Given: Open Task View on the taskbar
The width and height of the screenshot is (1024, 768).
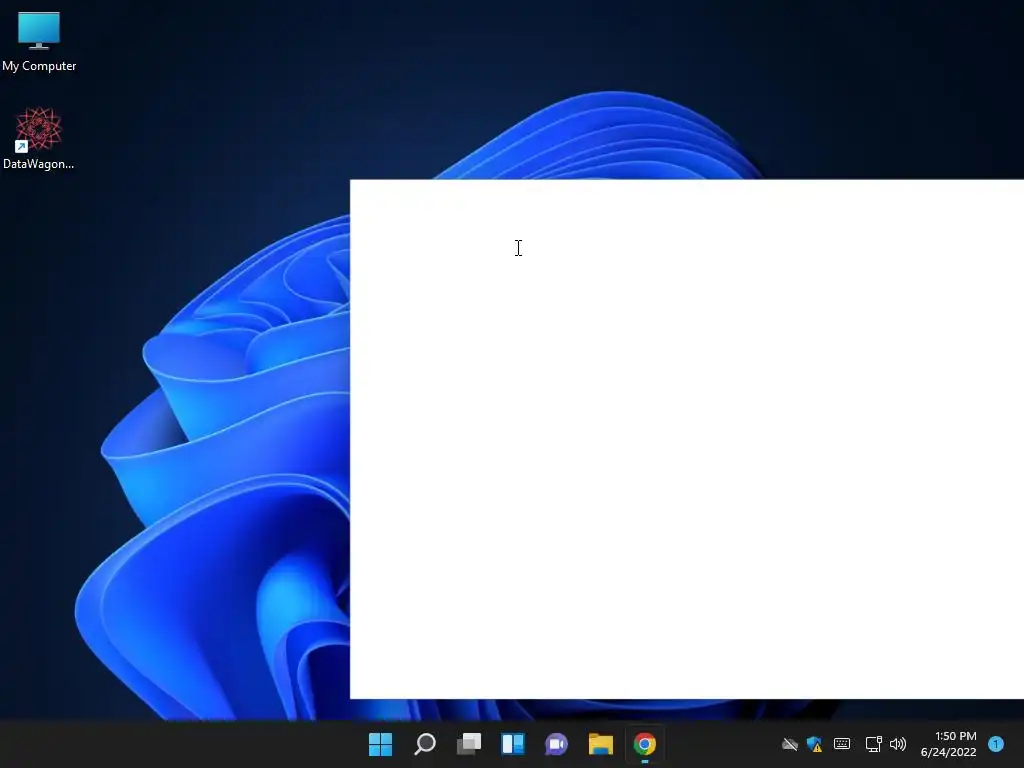Looking at the screenshot, I should tap(469, 744).
